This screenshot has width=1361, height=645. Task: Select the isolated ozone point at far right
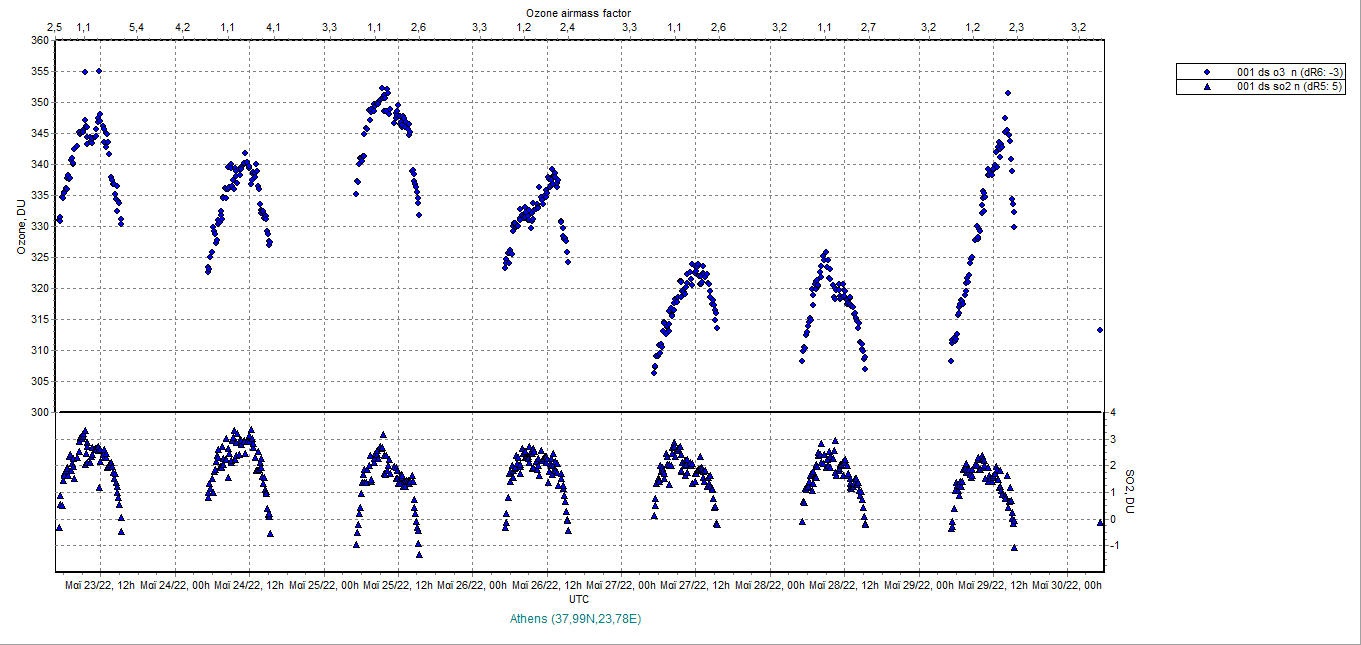pos(1100,330)
